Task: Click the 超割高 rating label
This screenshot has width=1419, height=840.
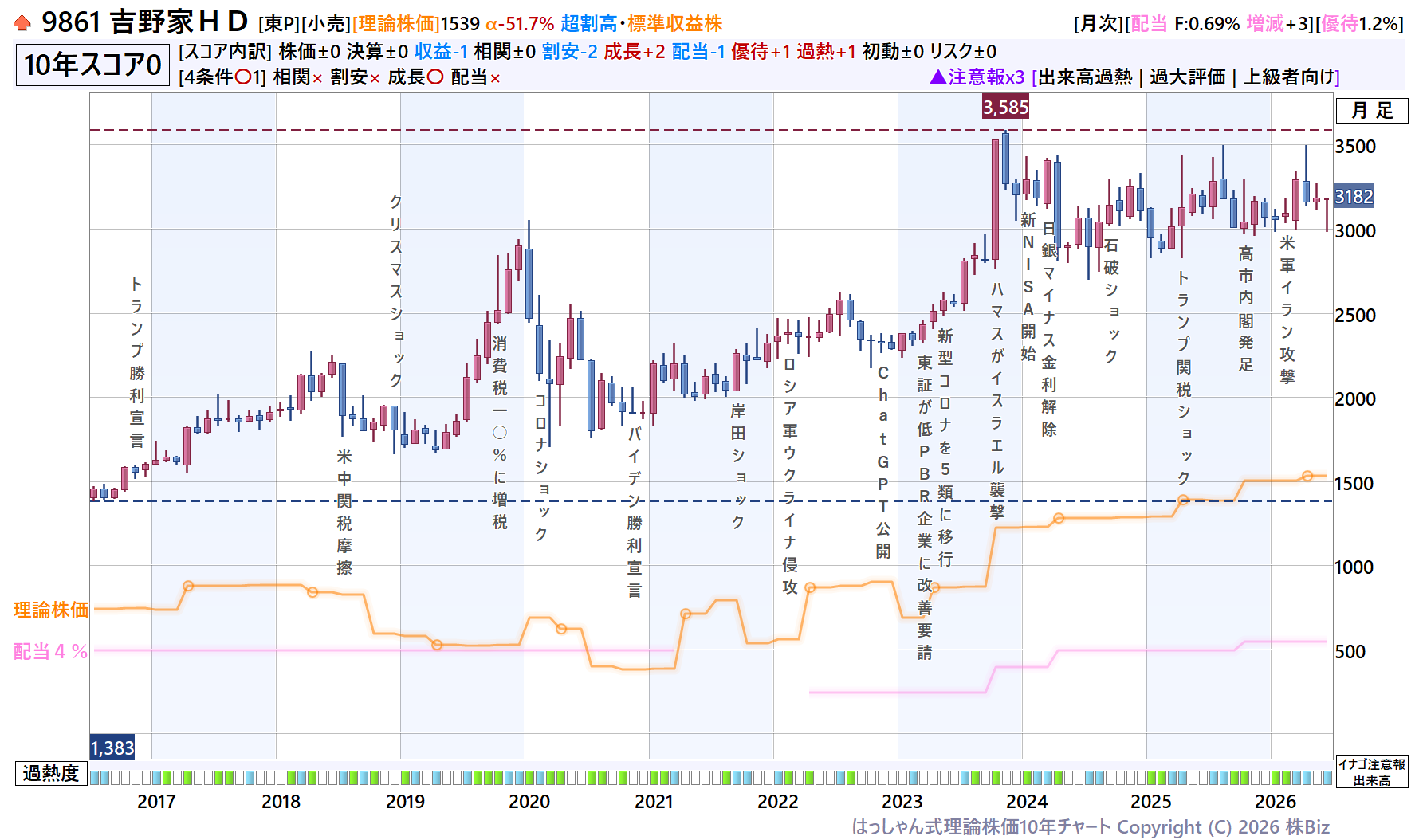Action: (x=589, y=24)
